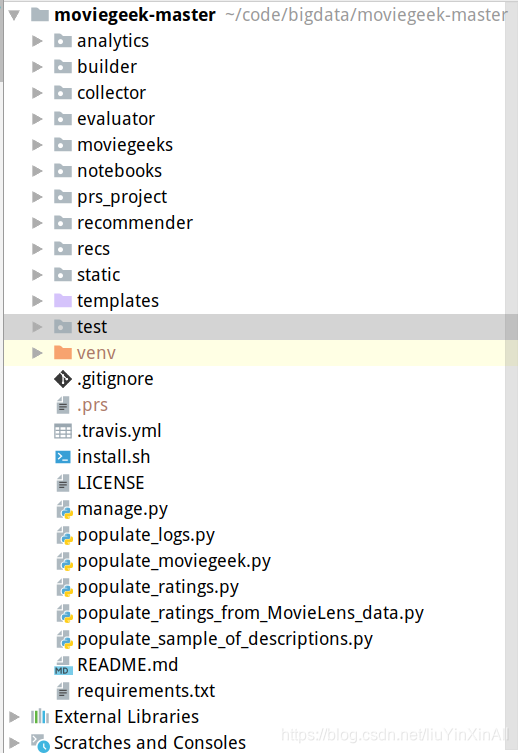This screenshot has width=518, height=753.
Task: Click the Scratches and Consoles icon
Action: 40,743
